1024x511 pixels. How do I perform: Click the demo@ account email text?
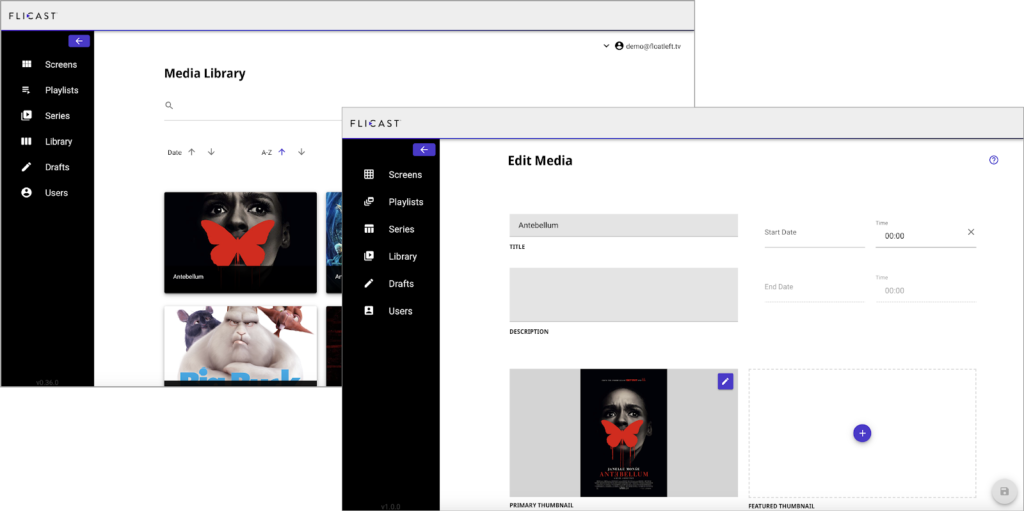(x=653, y=47)
